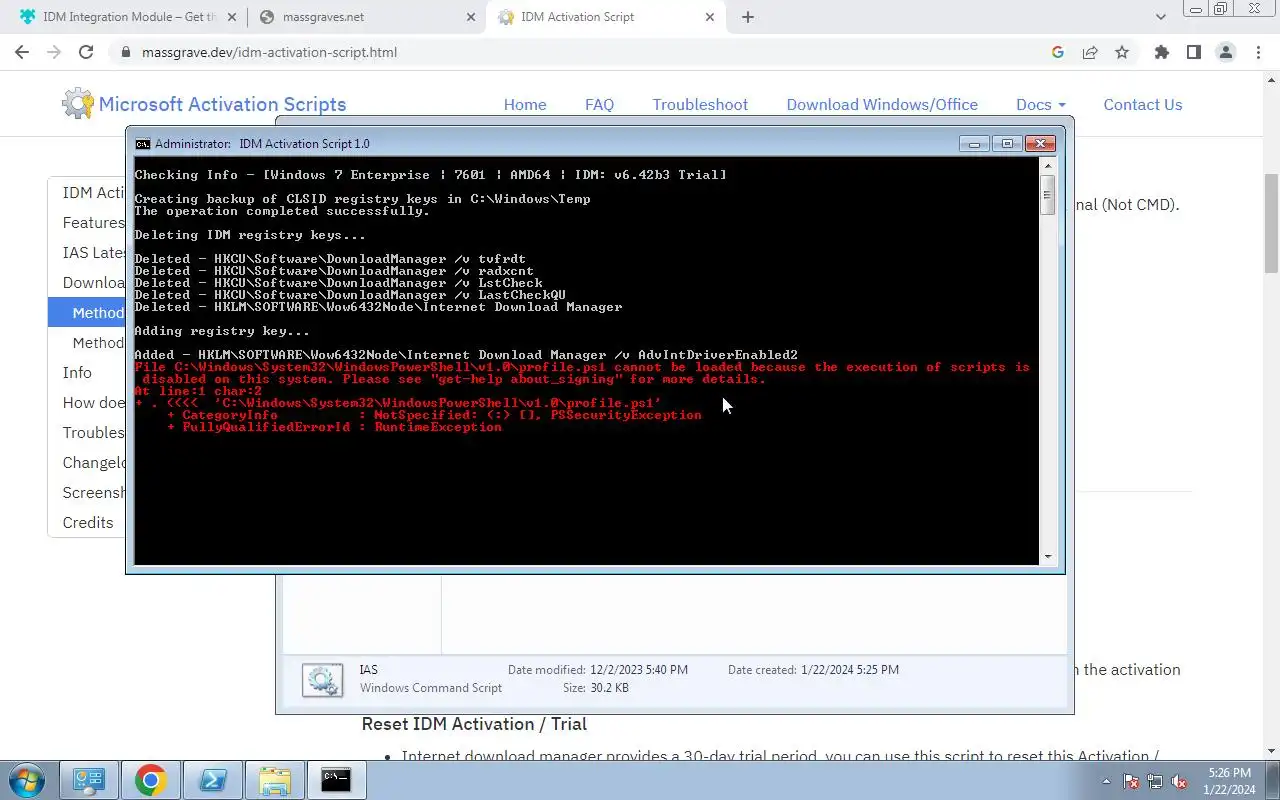Show hidden tray icons arrow
This screenshot has width=1280, height=800.
pos(1106,781)
